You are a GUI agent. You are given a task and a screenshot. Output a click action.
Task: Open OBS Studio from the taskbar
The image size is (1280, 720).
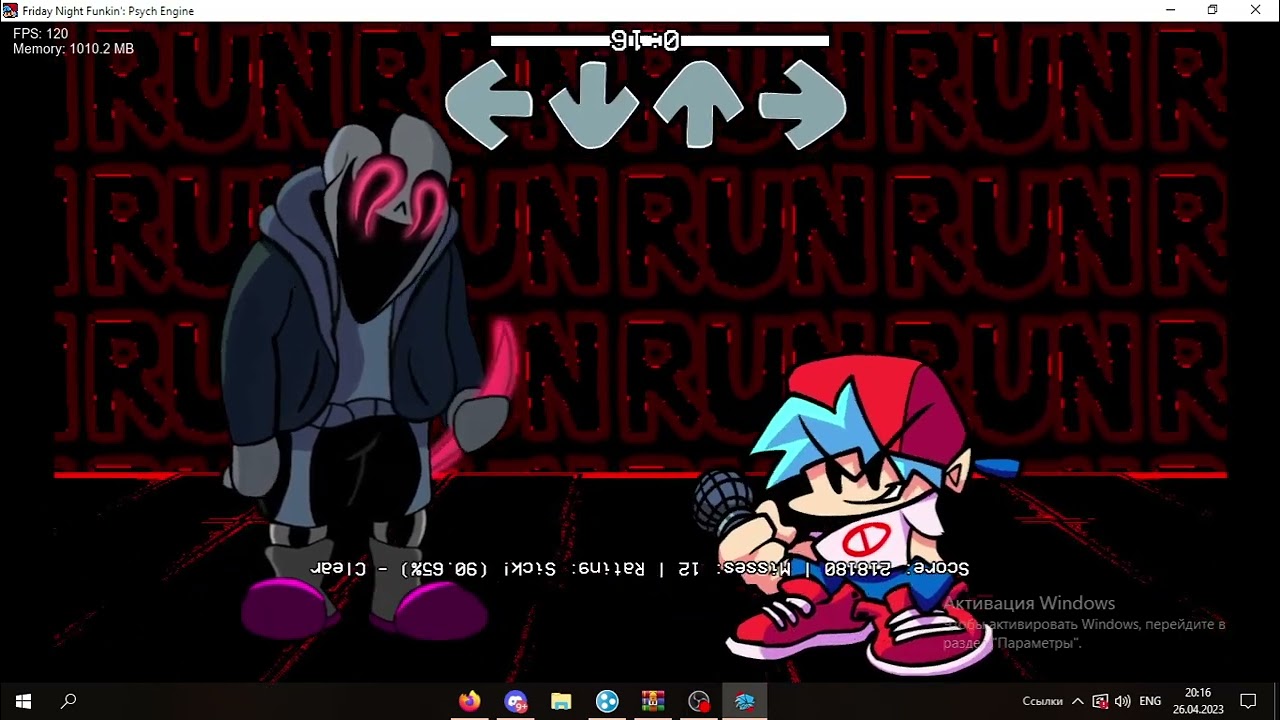pyautogui.click(x=699, y=701)
